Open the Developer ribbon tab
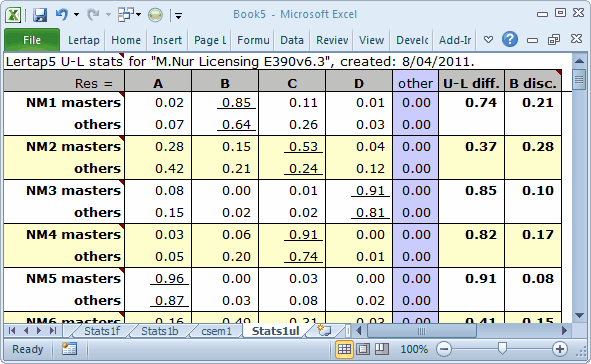The height and width of the screenshot is (364, 591). point(412,40)
